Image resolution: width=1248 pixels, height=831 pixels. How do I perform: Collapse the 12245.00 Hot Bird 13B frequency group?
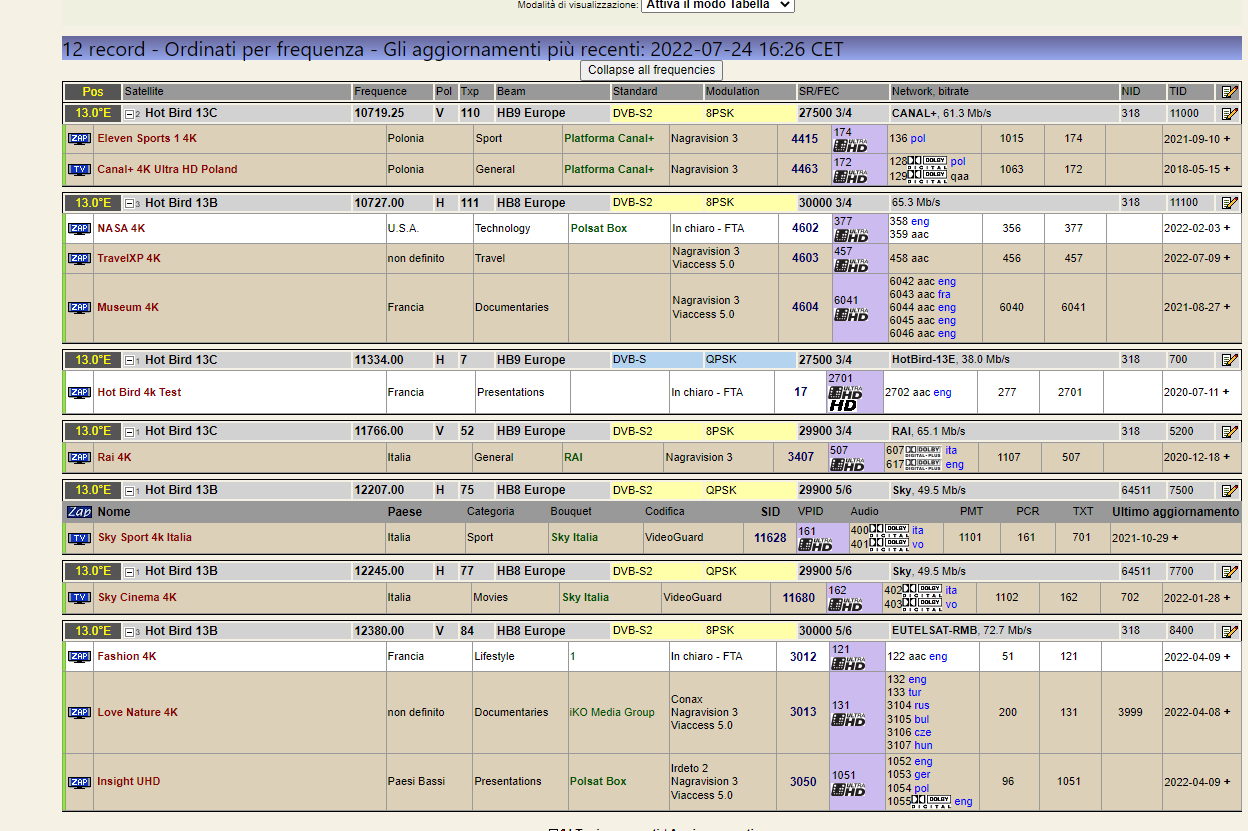click(130, 572)
